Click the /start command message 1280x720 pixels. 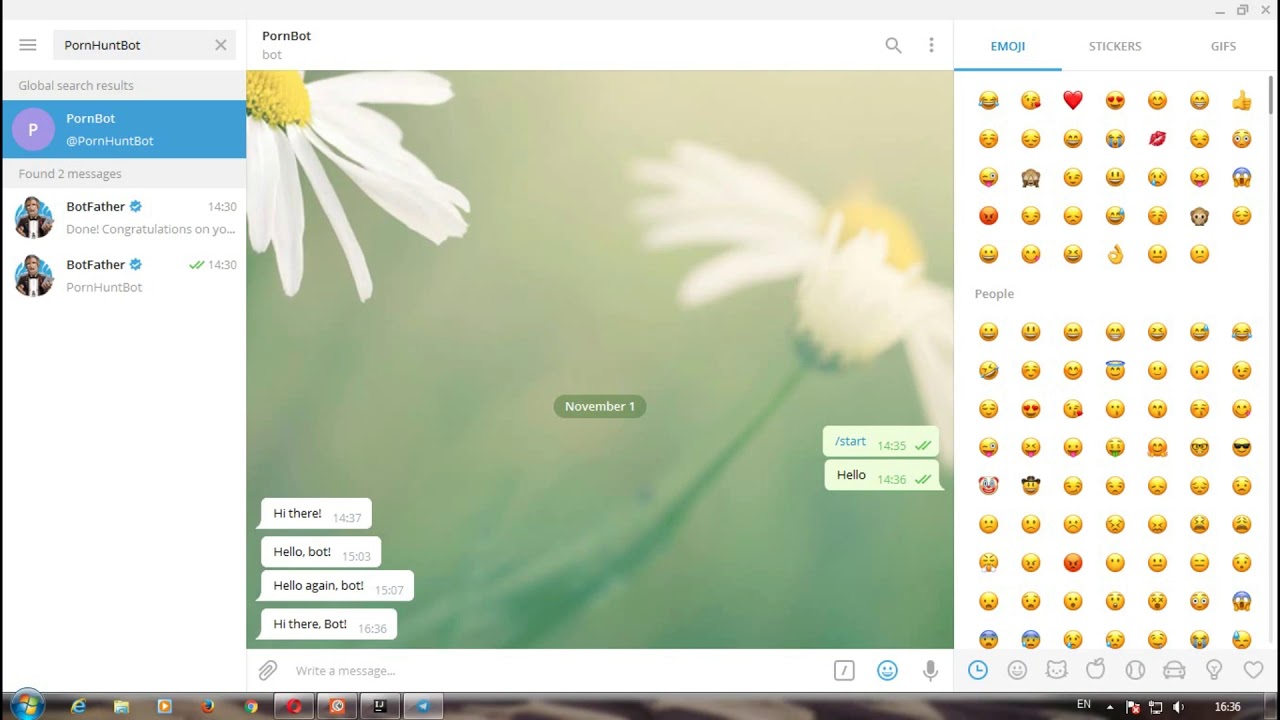(850, 441)
